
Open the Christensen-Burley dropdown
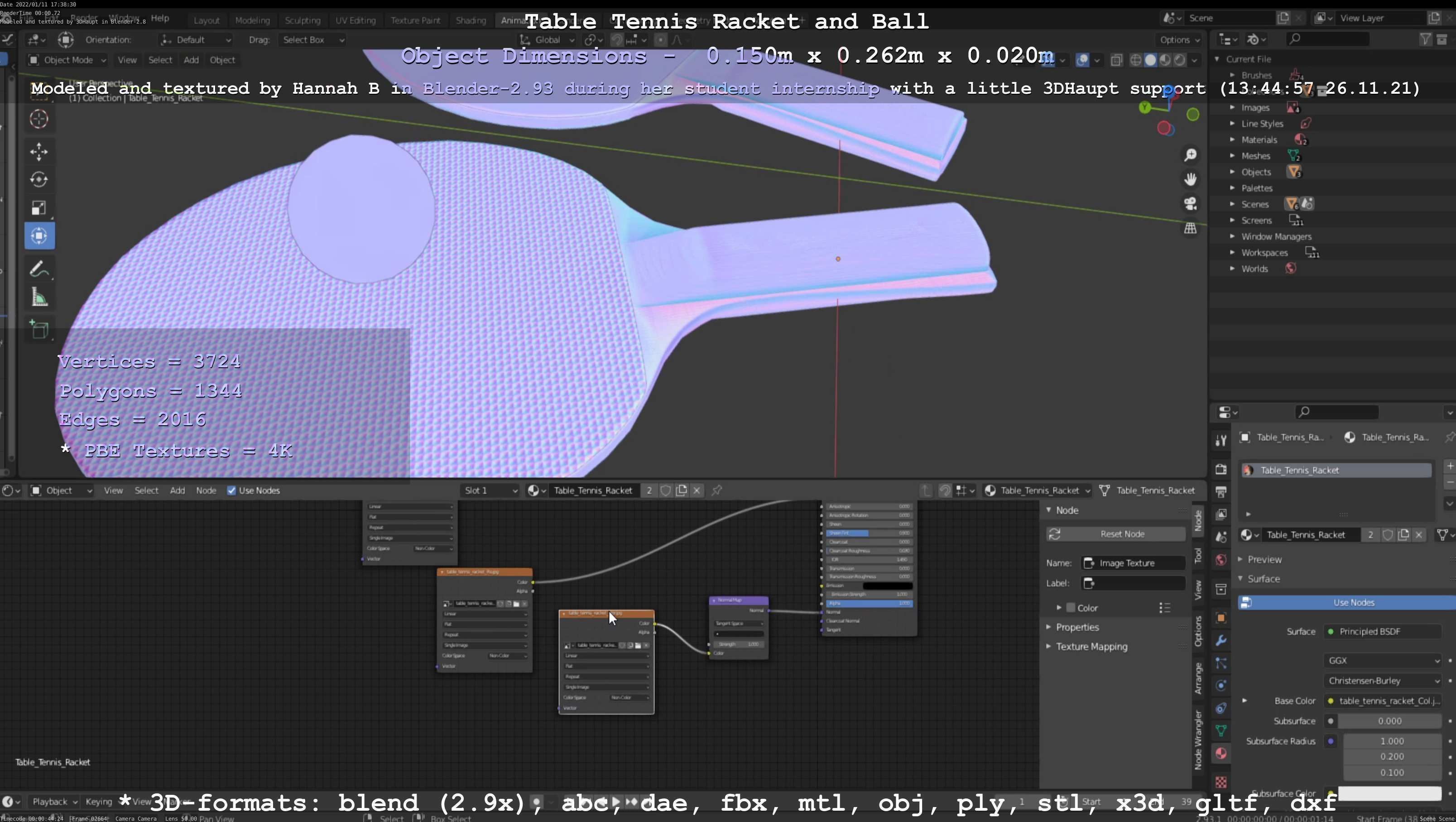tap(1382, 681)
